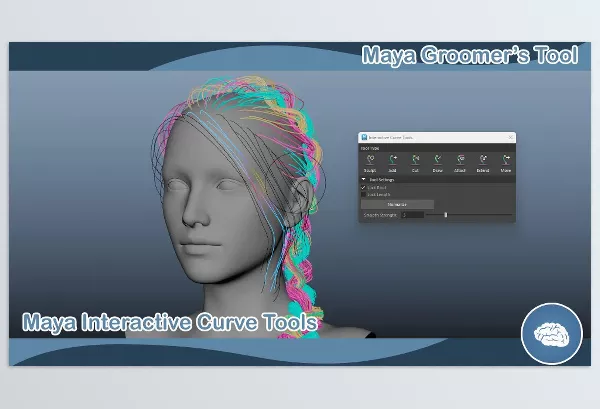600x409 pixels.
Task: Click the Smooth Strength slider handle
Action: [x=445, y=215]
